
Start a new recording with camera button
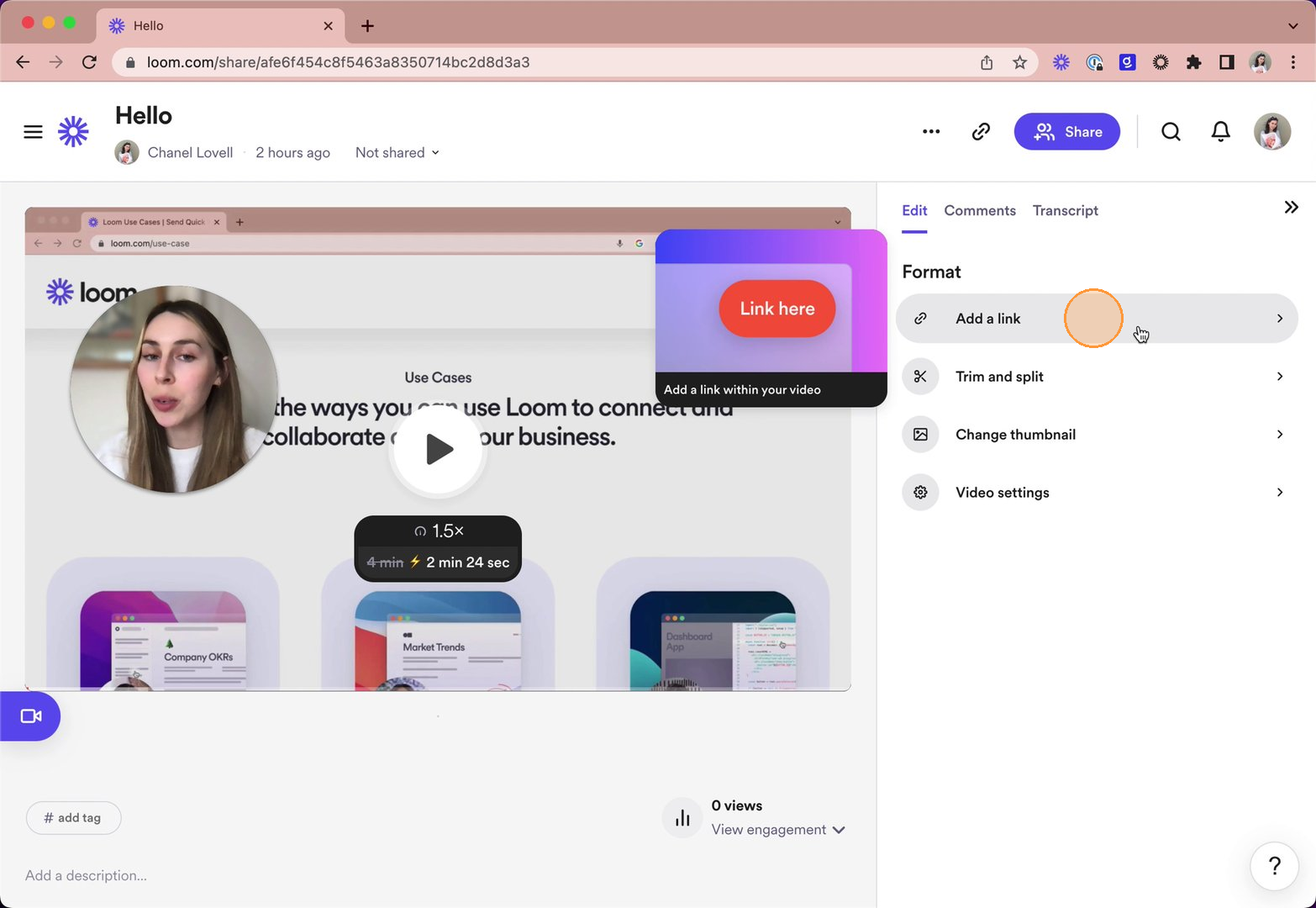(30, 716)
